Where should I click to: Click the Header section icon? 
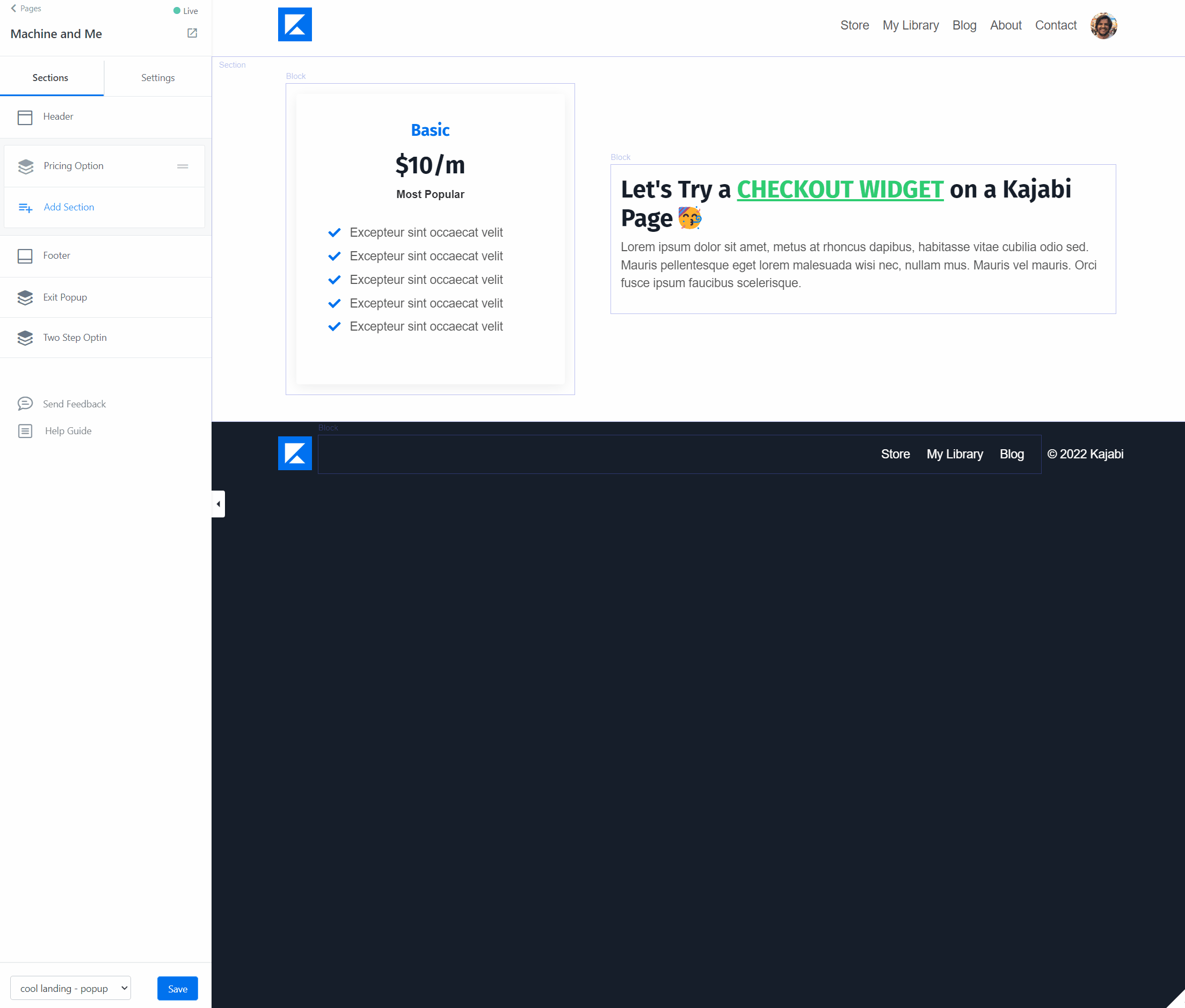(x=24, y=117)
